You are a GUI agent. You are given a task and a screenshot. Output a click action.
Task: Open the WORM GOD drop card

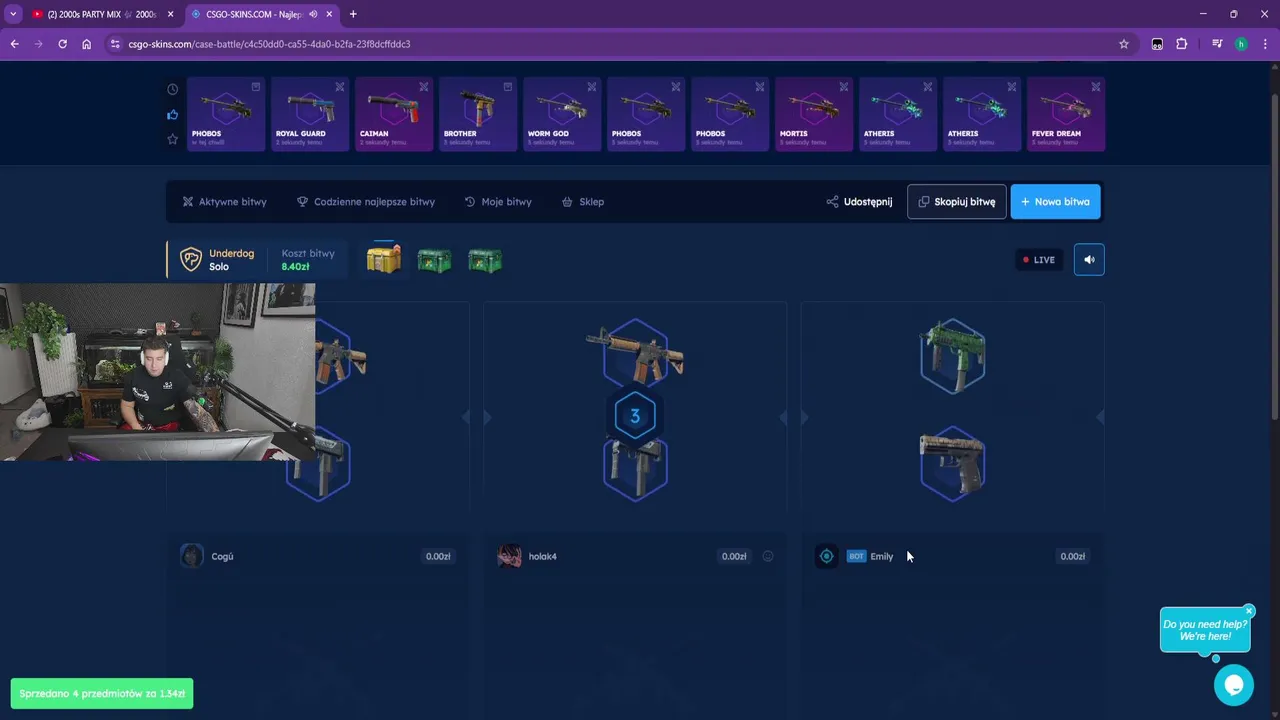click(561, 114)
